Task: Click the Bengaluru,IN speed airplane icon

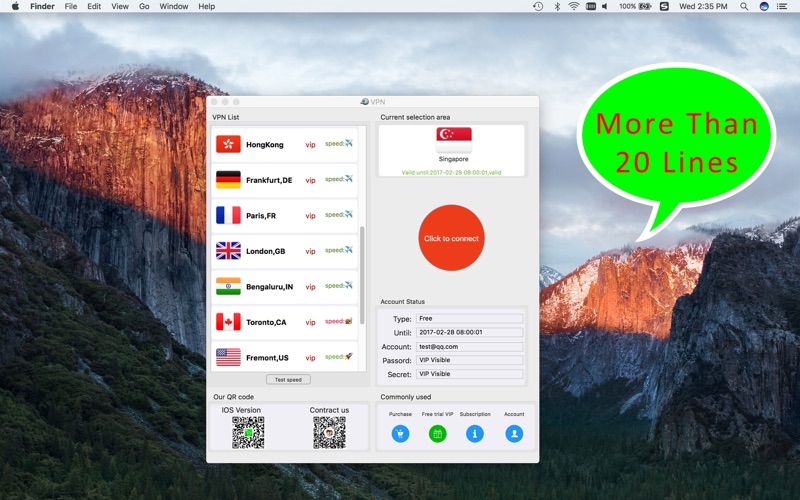Action: click(348, 285)
